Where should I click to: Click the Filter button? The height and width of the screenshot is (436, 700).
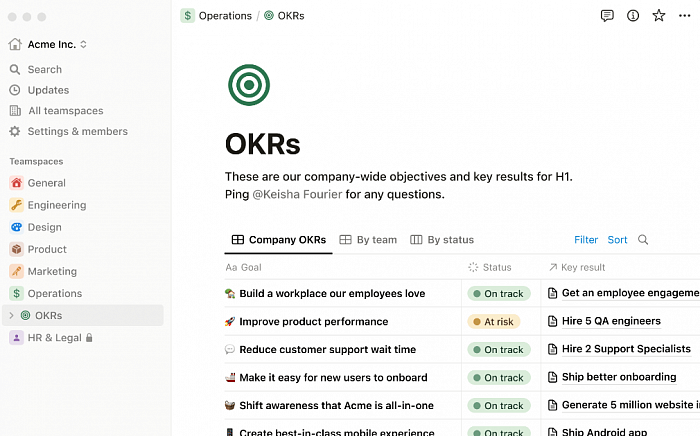pos(586,240)
